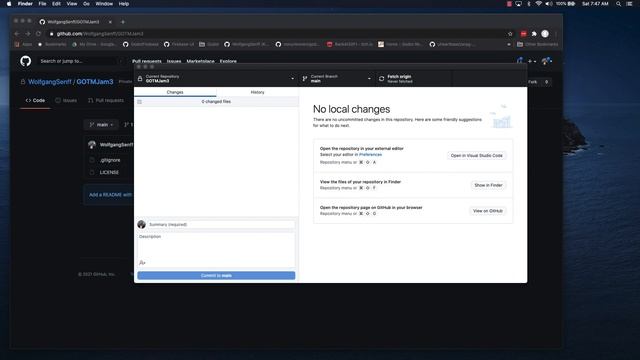Image resolution: width=640 pixels, height=360 pixels.
Task: Click the github.com address bar
Action: 278,34
